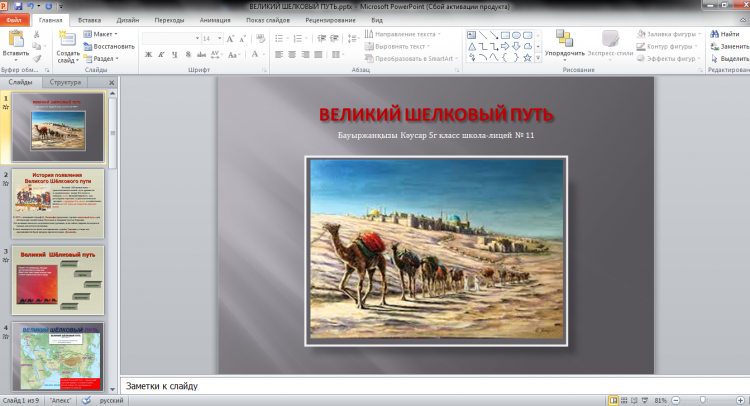The height and width of the screenshot is (406, 750).
Task: Switch to Slide Sorter view icon
Action: (624, 400)
